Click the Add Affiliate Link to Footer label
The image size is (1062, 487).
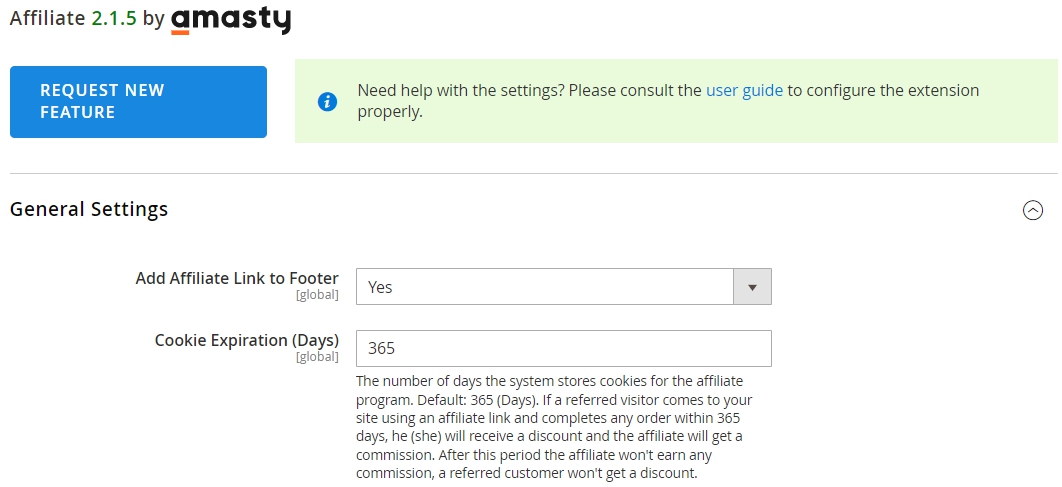click(x=237, y=278)
